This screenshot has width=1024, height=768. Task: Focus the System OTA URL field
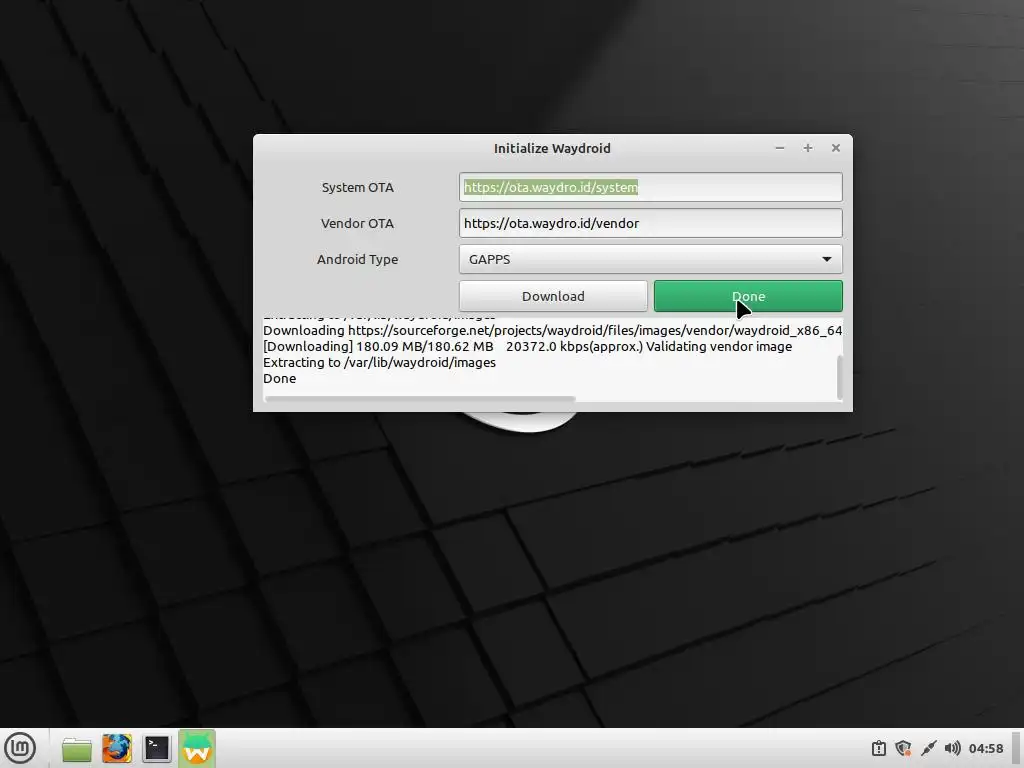pos(650,187)
